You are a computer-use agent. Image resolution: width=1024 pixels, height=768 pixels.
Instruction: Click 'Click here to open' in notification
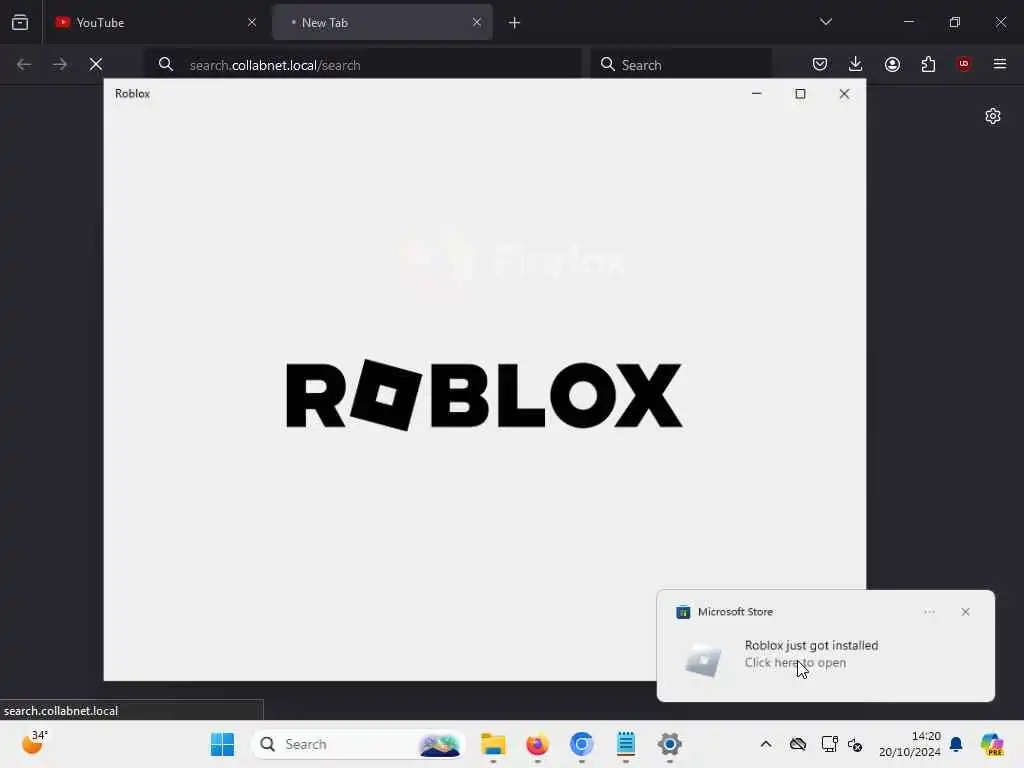(795, 662)
